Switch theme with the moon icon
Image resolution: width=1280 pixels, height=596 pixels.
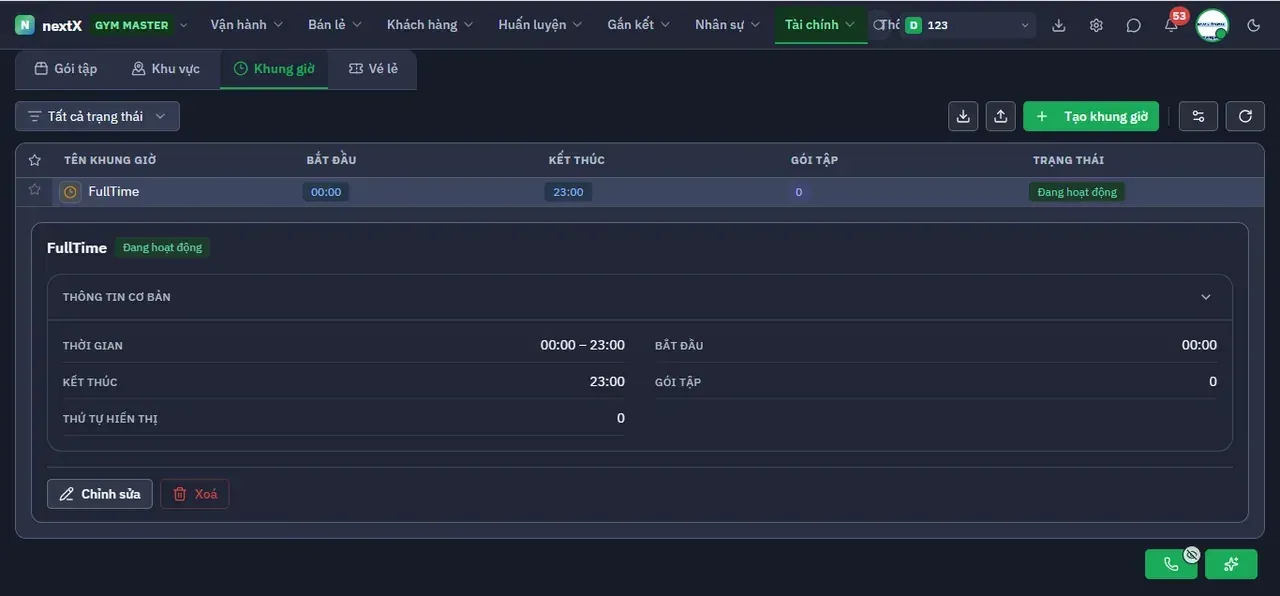(1254, 25)
